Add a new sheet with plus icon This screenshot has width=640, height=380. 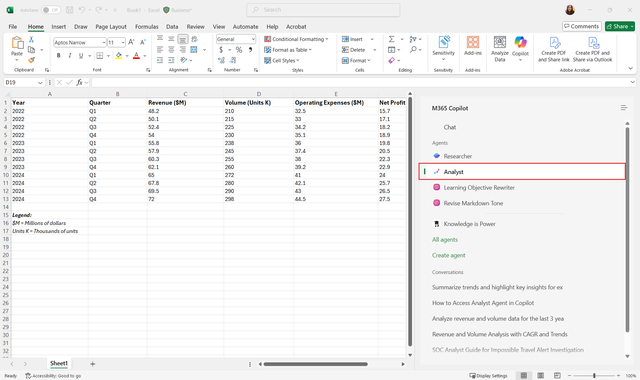pos(93,364)
